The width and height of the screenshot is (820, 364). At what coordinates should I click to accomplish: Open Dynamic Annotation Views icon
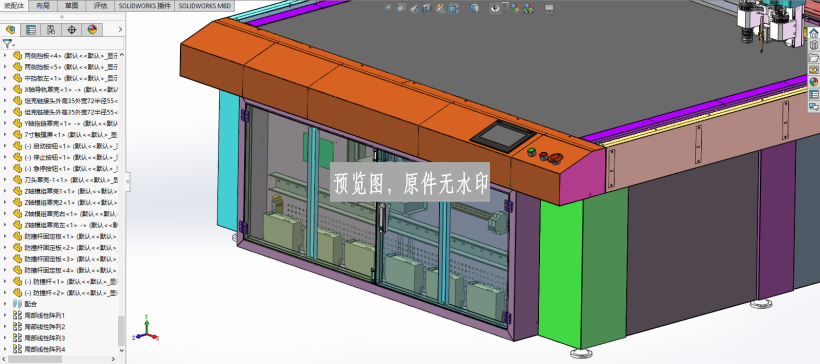[440, 8]
